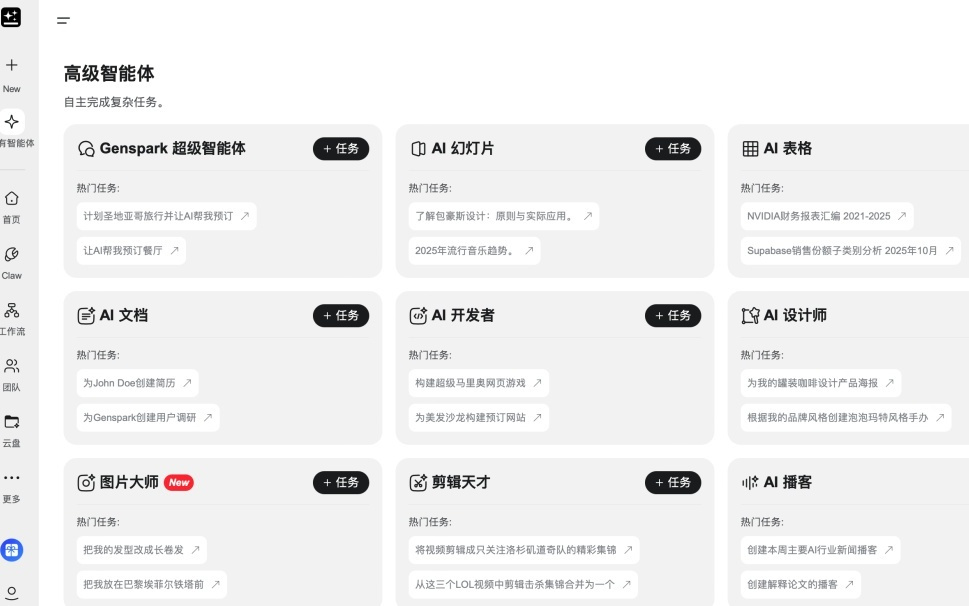Select task 将视频剪辑成只关注洛杉矶道奇队的精彩集锦

coord(524,550)
